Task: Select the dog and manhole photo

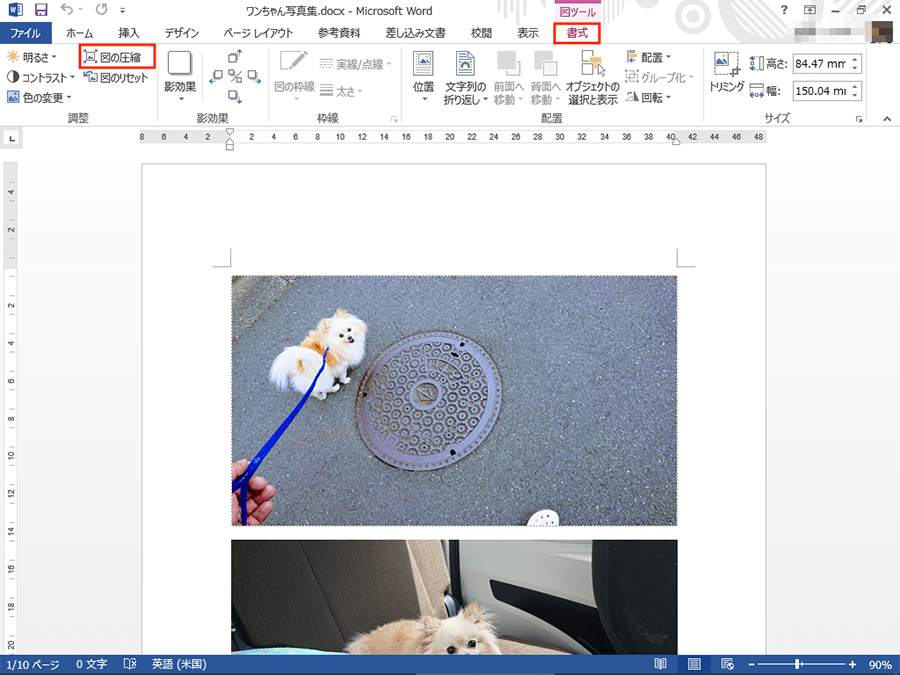Action: (x=454, y=400)
